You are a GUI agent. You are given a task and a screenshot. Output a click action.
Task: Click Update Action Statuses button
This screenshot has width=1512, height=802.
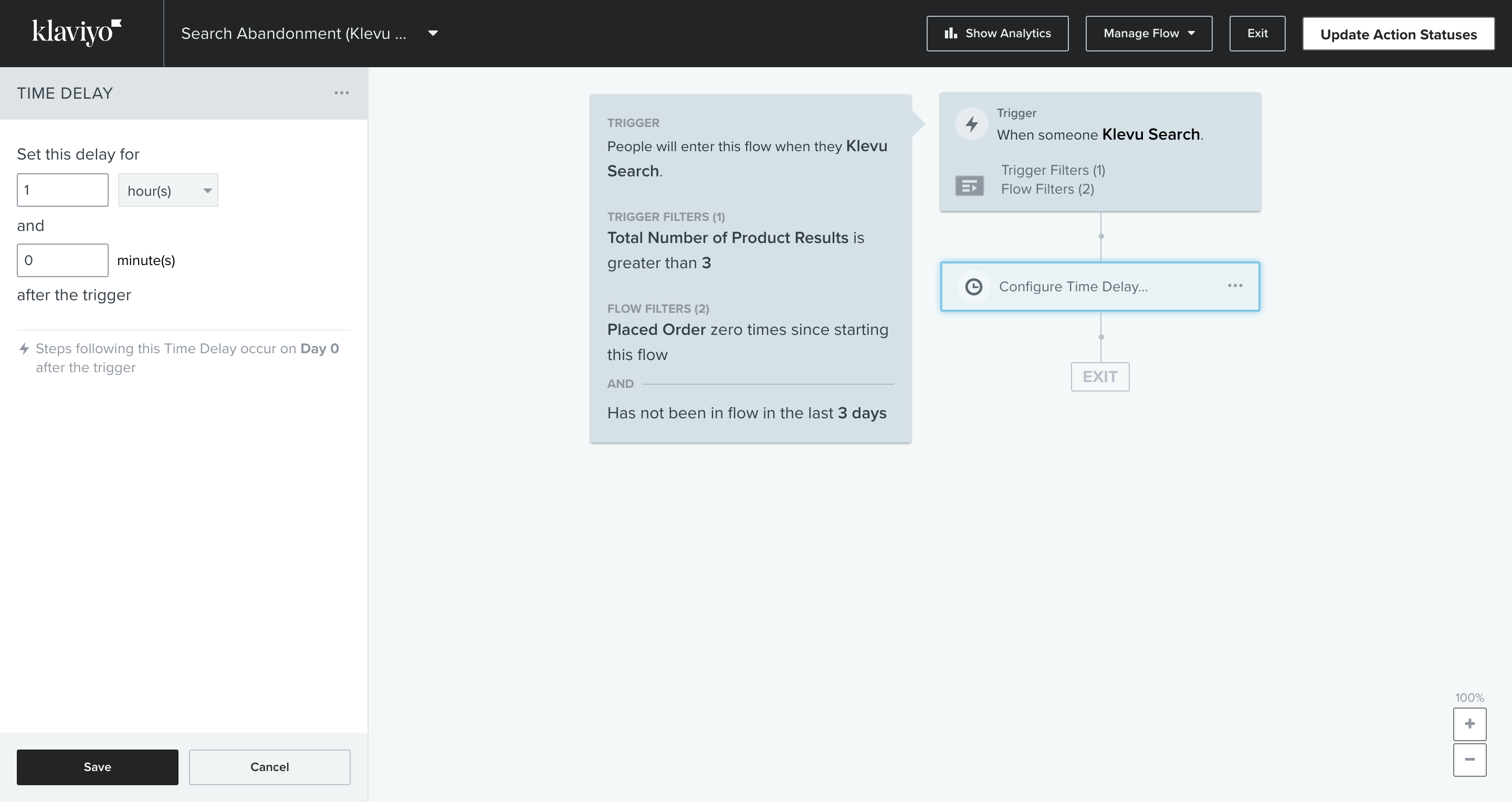click(x=1398, y=34)
